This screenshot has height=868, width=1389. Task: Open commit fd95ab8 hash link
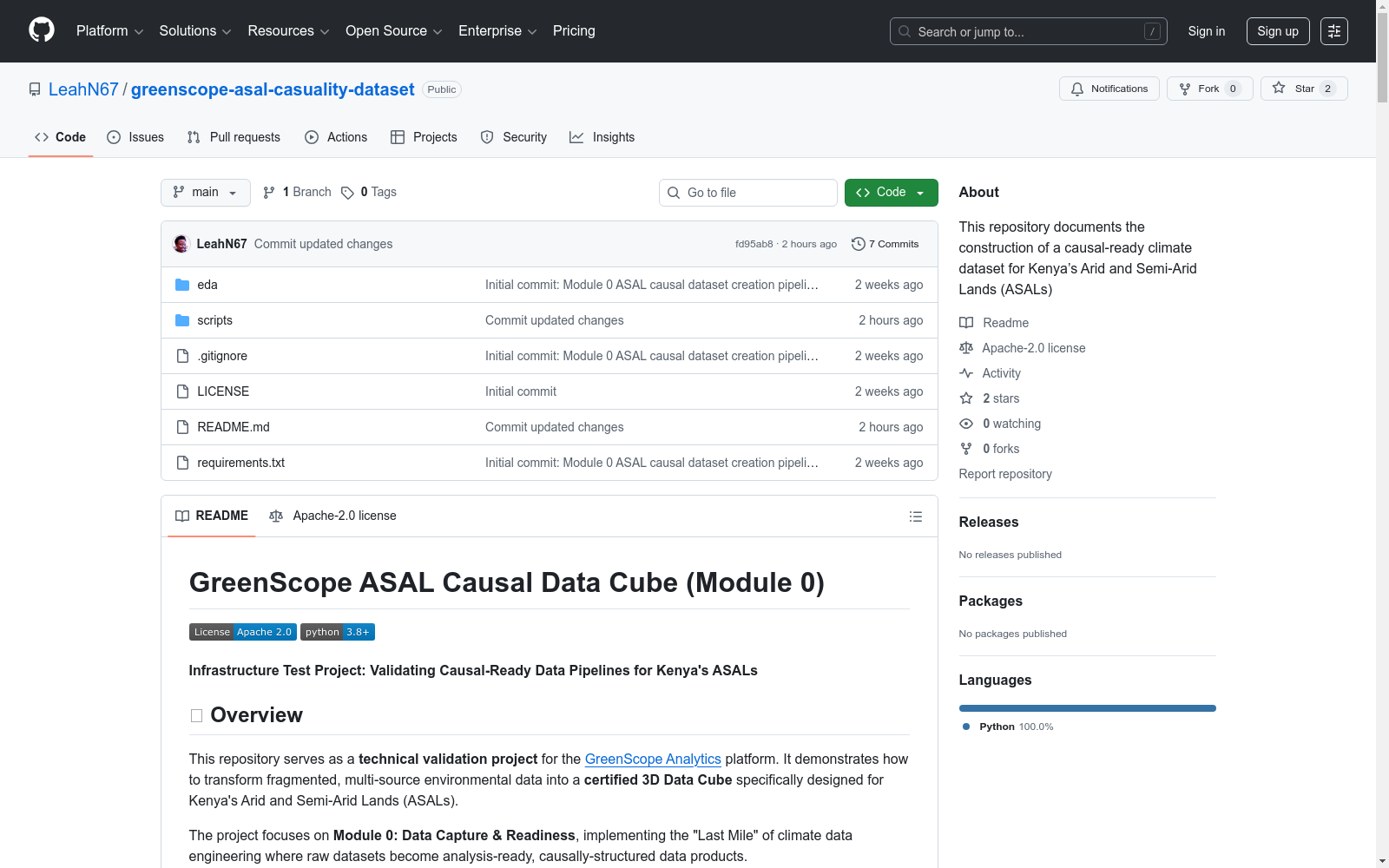[x=754, y=244]
